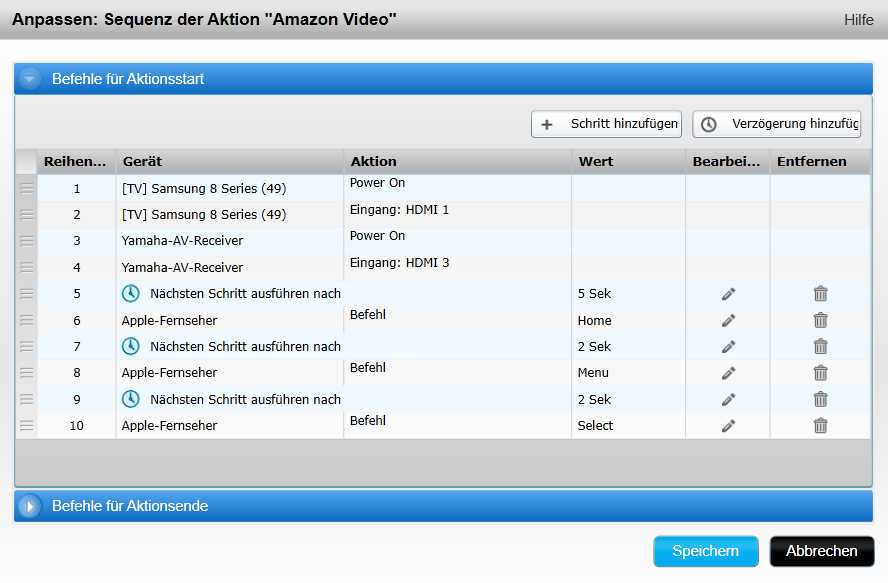888x583 pixels.
Task: Cancel changes with Abbrechen
Action: 822,551
